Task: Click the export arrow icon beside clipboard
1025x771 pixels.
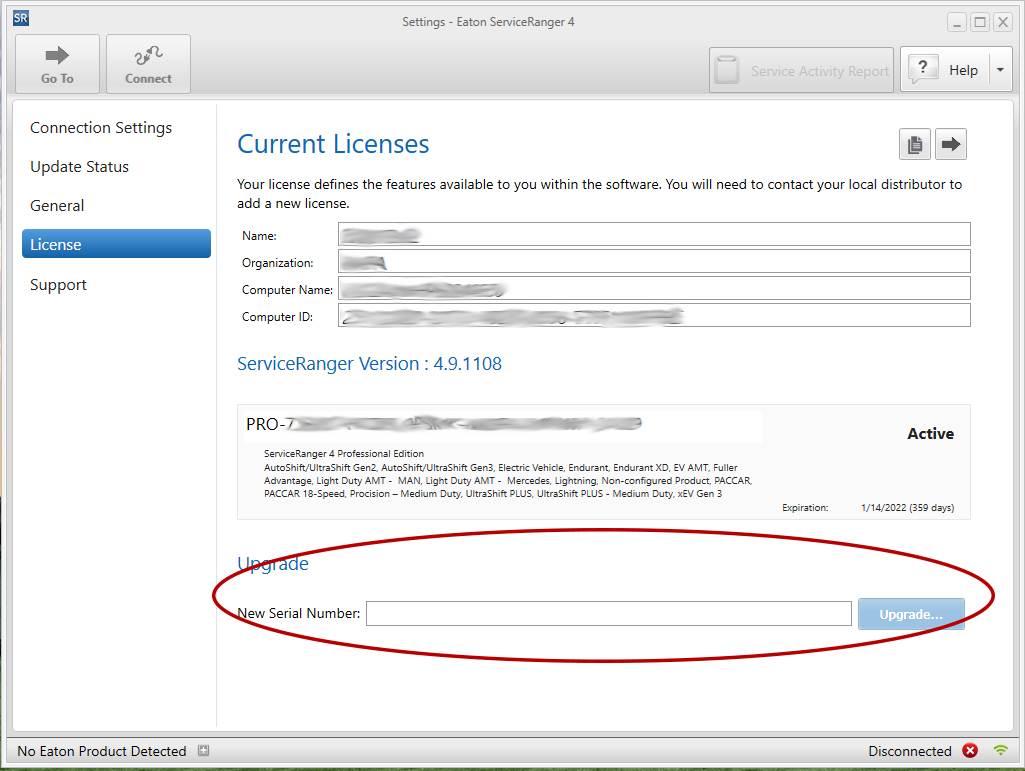Action: (950, 144)
